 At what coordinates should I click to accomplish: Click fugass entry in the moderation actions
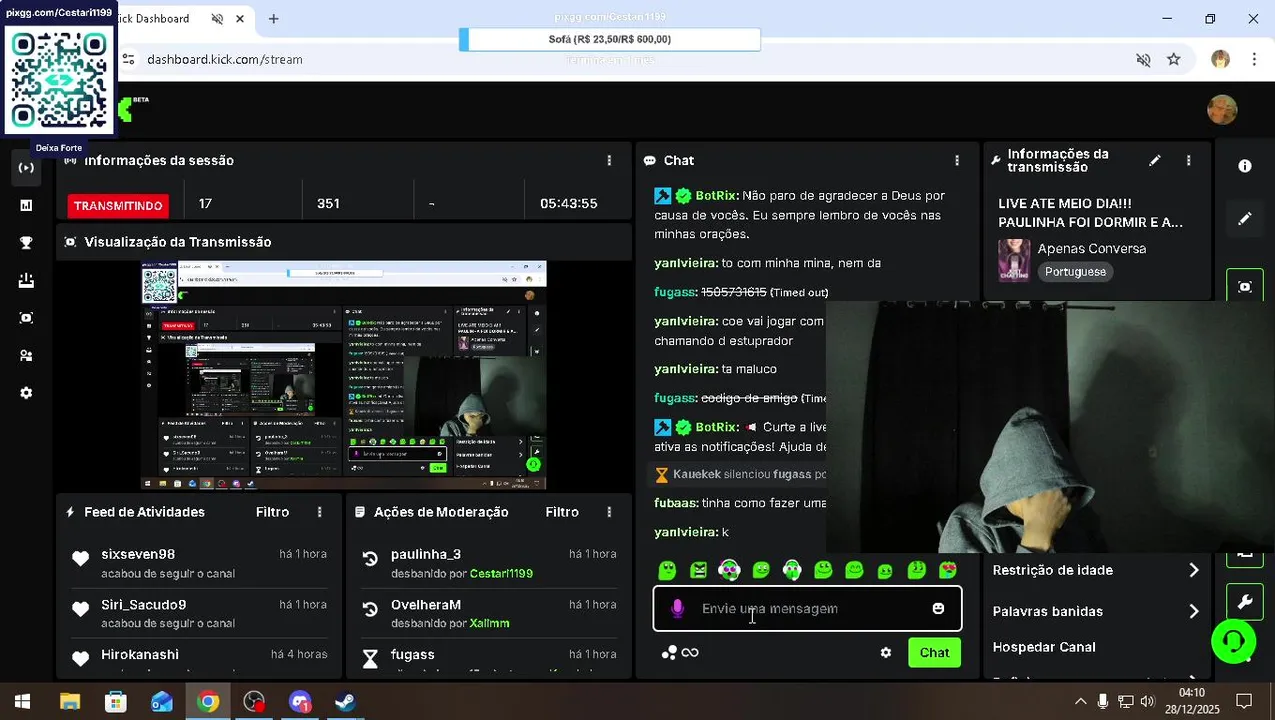coord(413,654)
